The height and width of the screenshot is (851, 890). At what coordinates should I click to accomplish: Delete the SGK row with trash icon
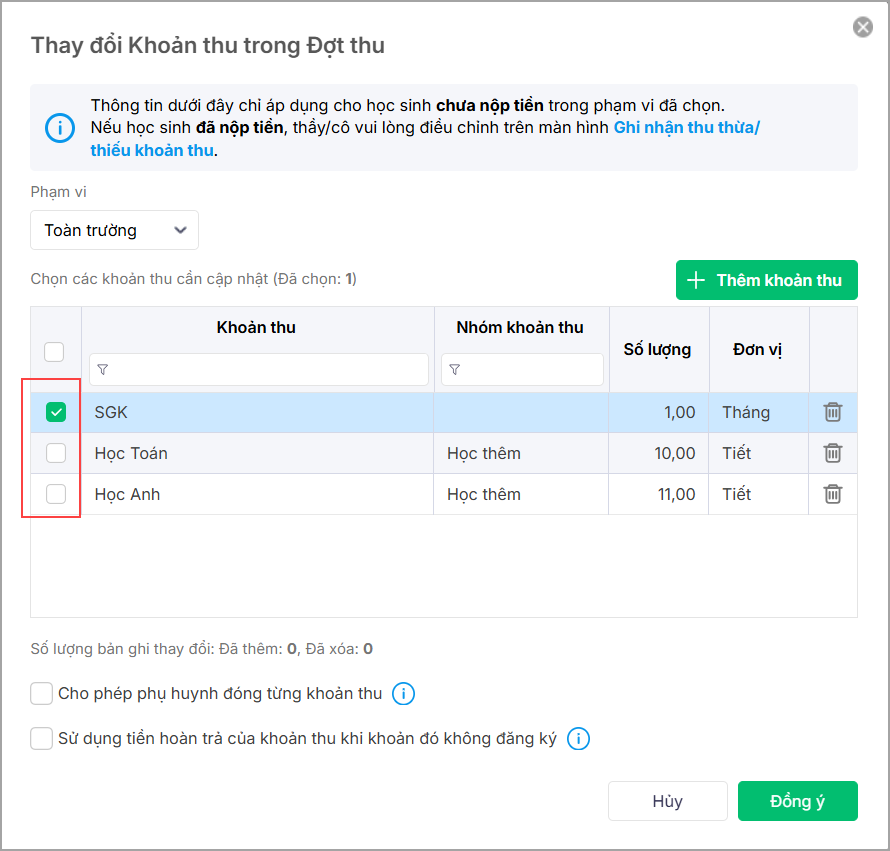[x=832, y=412]
